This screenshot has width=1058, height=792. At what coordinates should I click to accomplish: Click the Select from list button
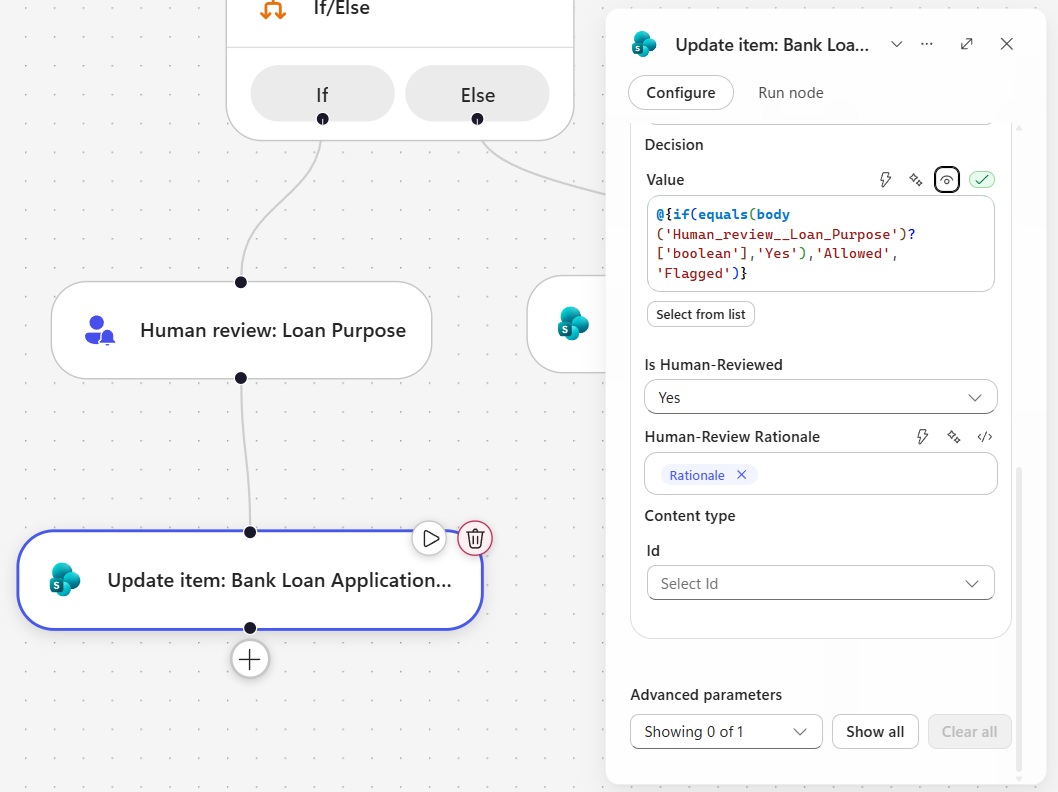point(700,314)
